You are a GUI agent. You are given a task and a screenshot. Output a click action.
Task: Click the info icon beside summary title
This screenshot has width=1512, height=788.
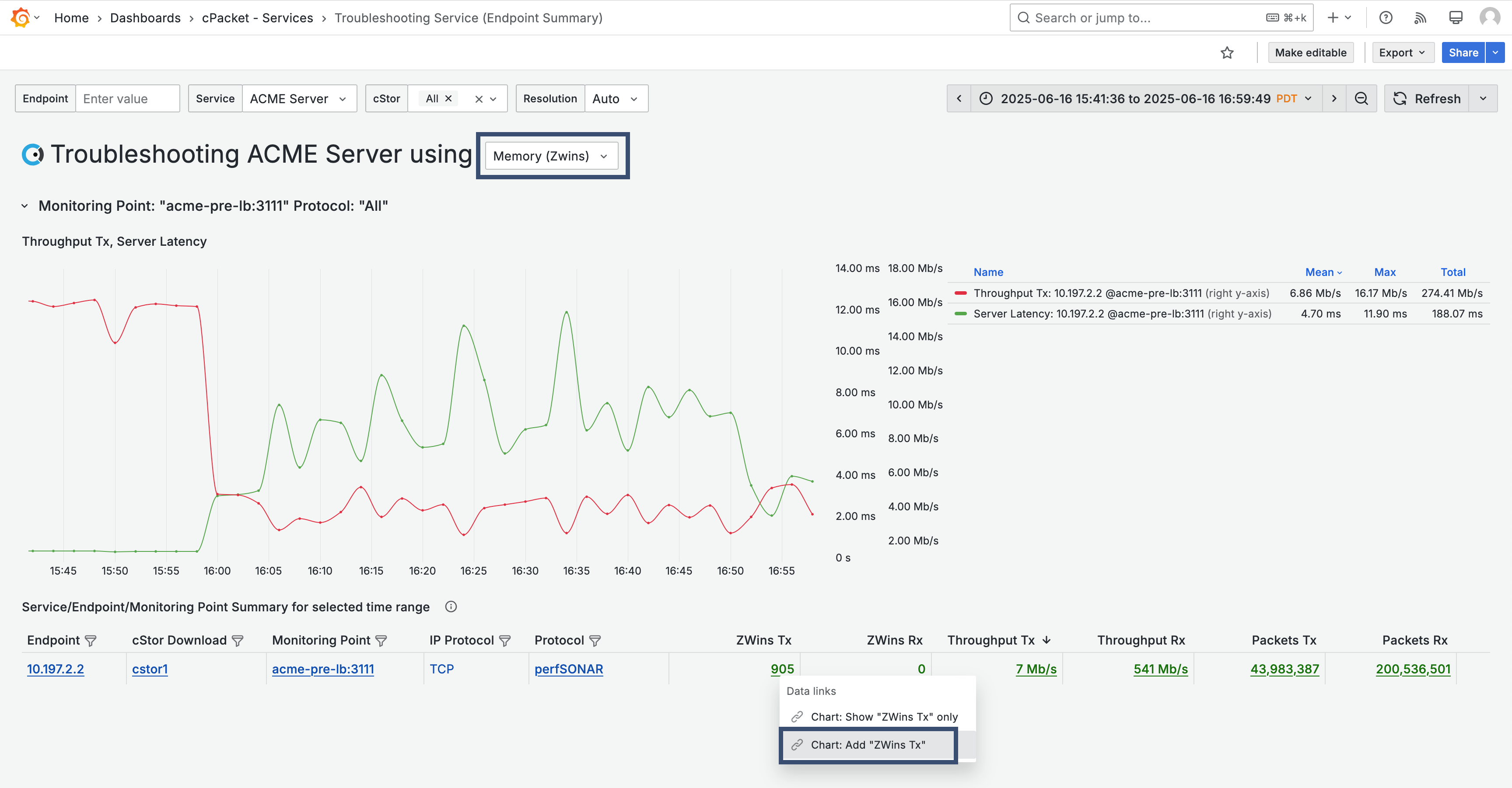pos(451,607)
